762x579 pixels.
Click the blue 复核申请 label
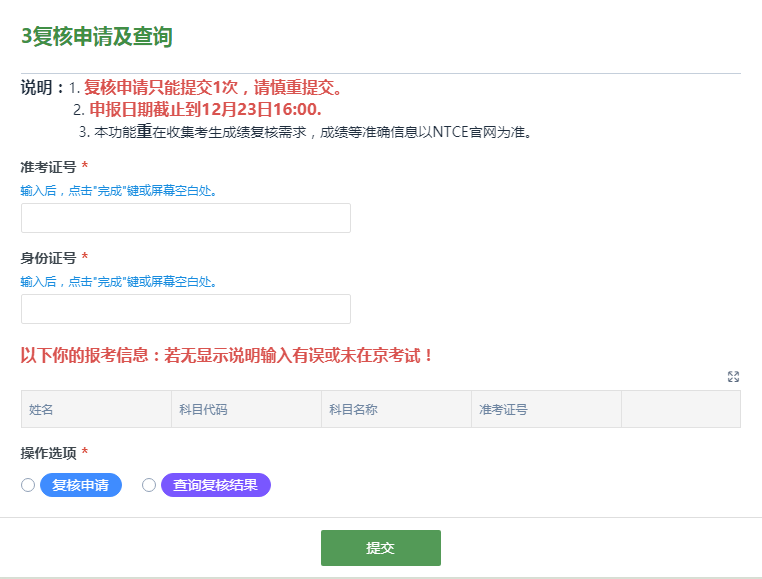tap(81, 485)
